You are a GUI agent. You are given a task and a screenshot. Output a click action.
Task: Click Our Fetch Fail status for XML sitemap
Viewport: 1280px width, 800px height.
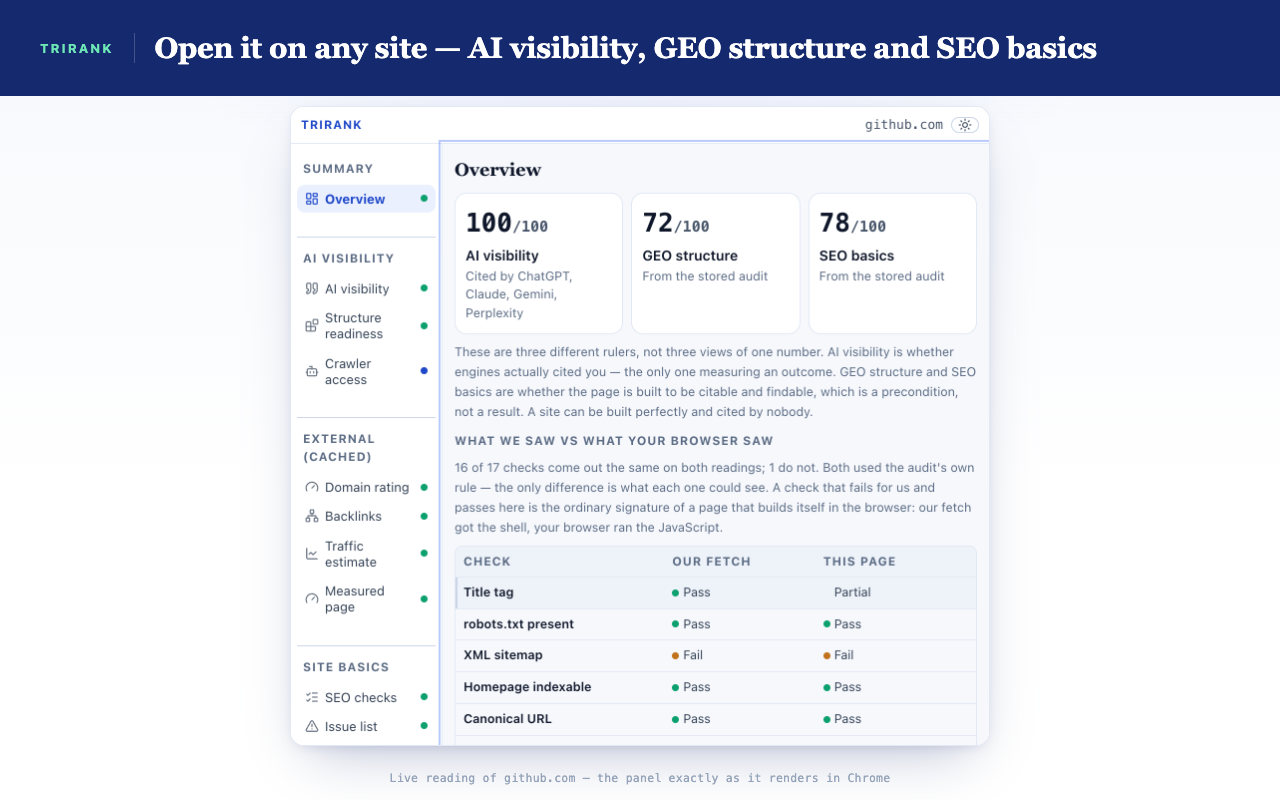688,656
